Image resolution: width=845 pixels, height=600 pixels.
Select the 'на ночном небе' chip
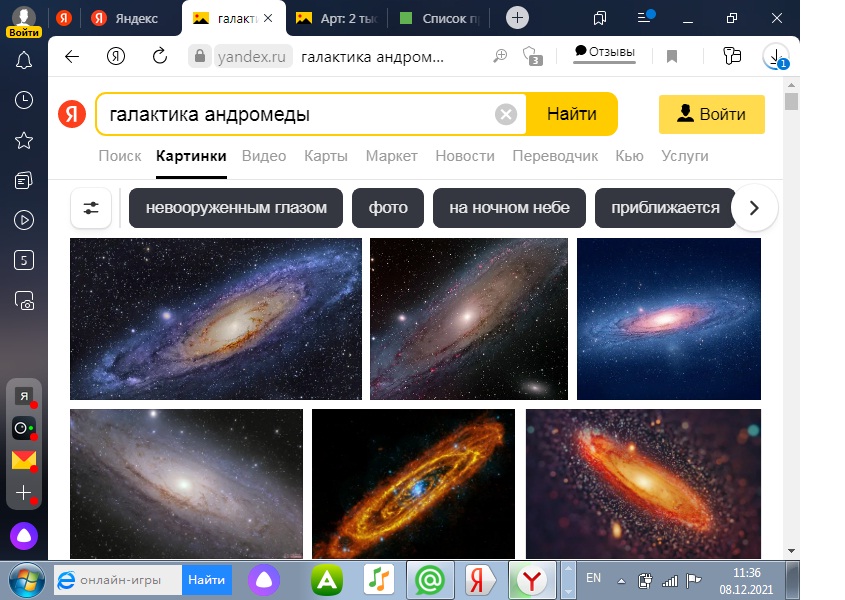tap(509, 208)
